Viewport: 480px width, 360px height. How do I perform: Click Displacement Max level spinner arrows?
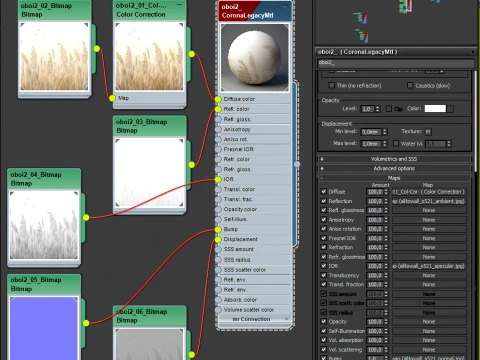click(x=385, y=144)
